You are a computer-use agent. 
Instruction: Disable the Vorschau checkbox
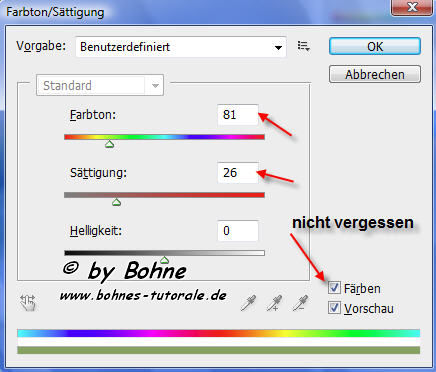coord(334,308)
